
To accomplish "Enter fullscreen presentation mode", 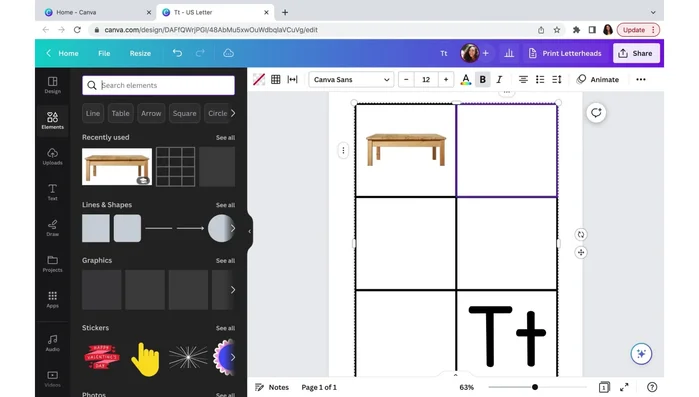I will click(624, 387).
